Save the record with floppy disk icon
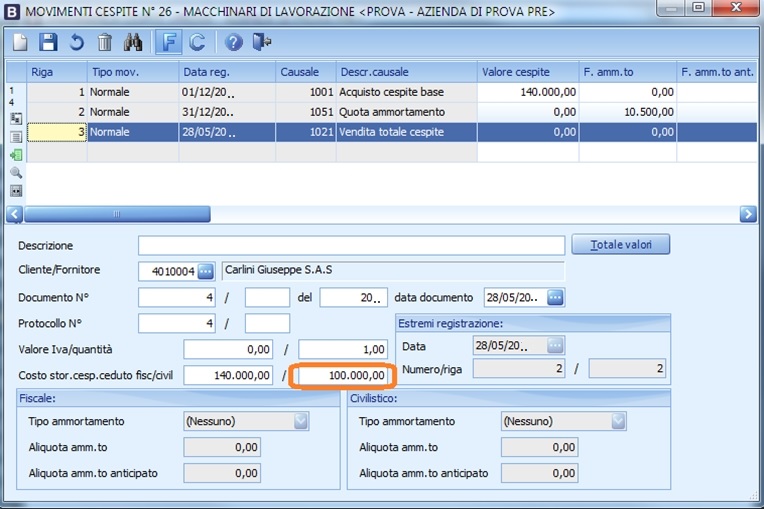The height and width of the screenshot is (509, 764). pyautogui.click(x=48, y=42)
